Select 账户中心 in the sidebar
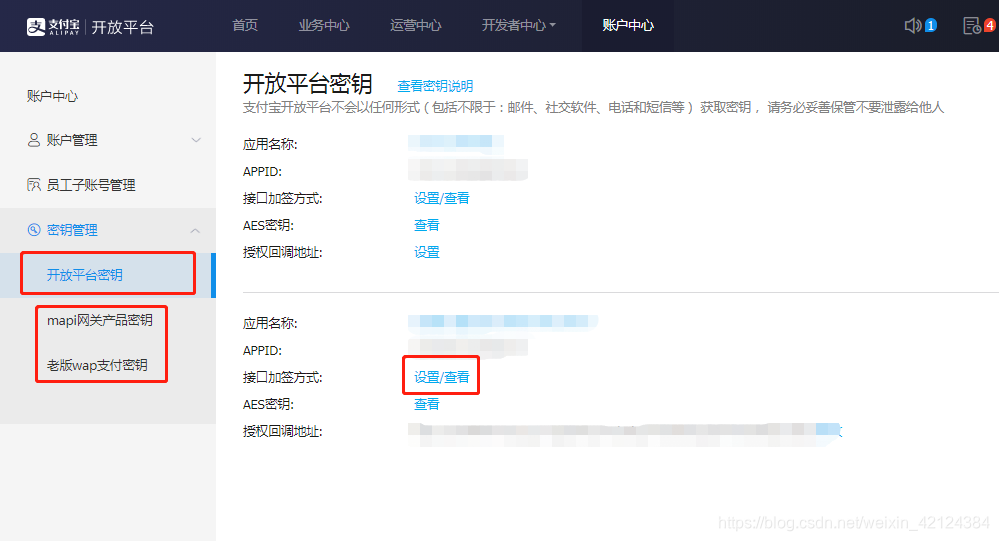Screen dimensions: 999x541 tap(52, 96)
